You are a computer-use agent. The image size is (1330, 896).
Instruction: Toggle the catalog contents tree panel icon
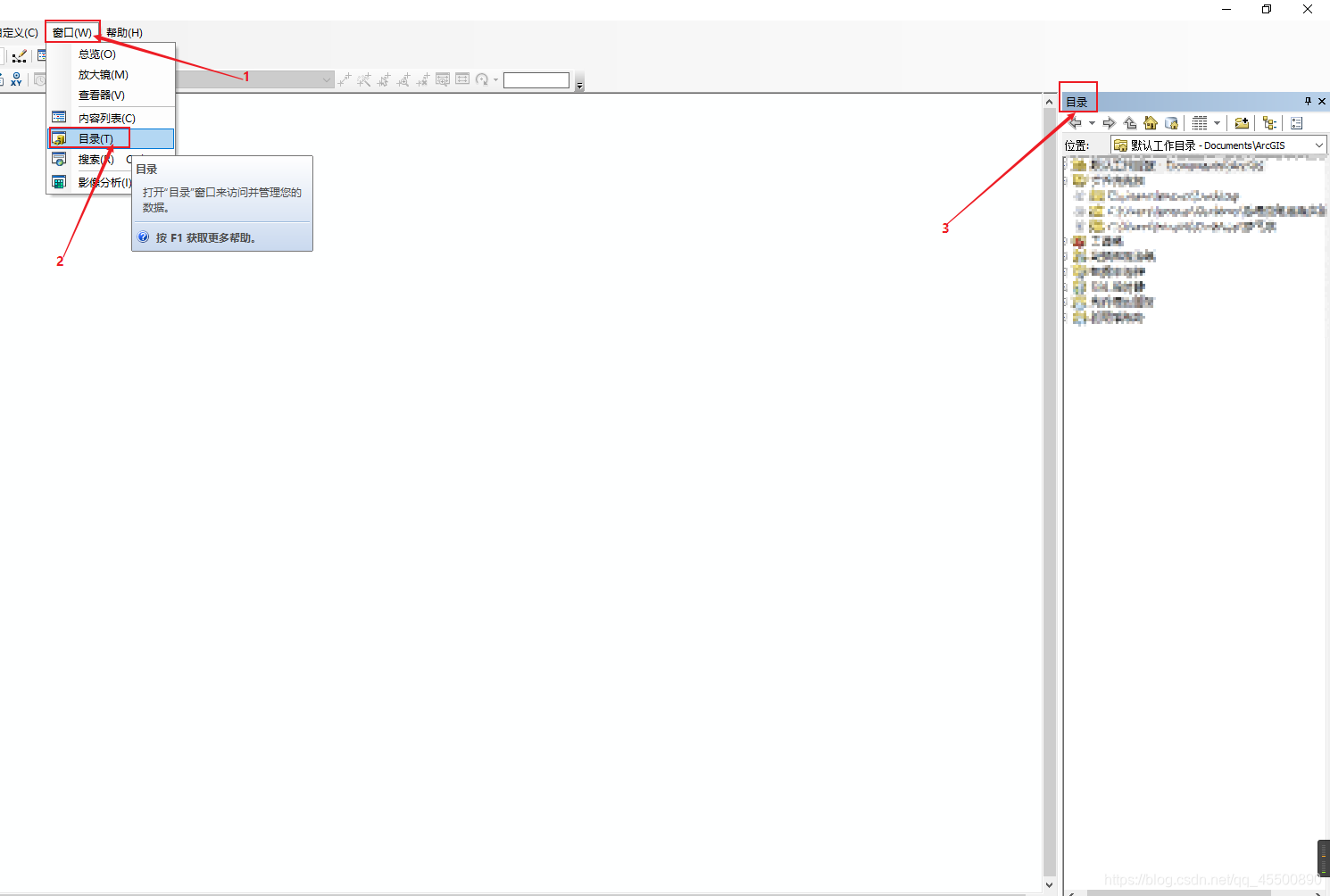pyautogui.click(x=1269, y=123)
